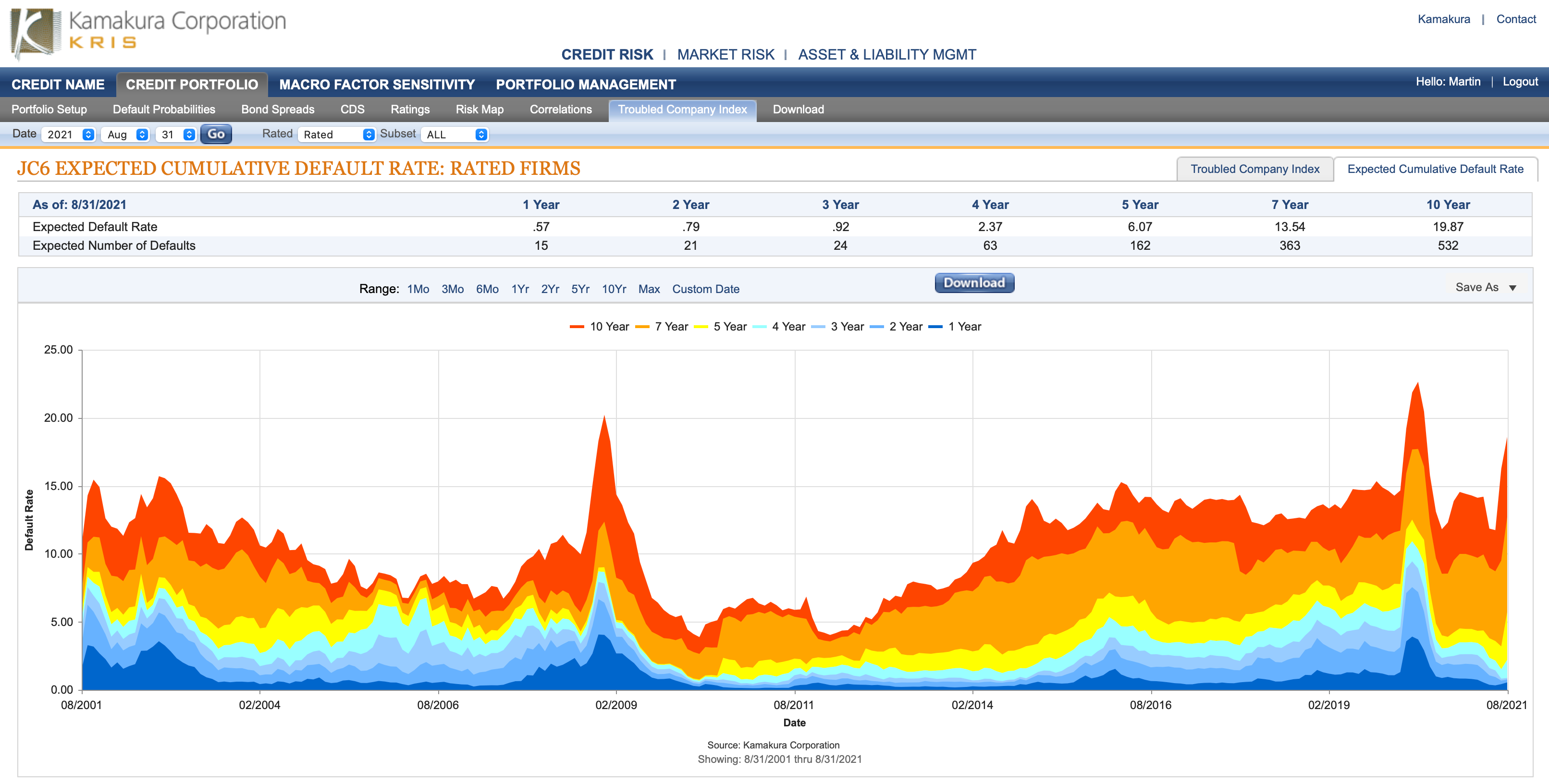Set chart range to Max
The height and width of the screenshot is (784, 1549).
(x=649, y=289)
